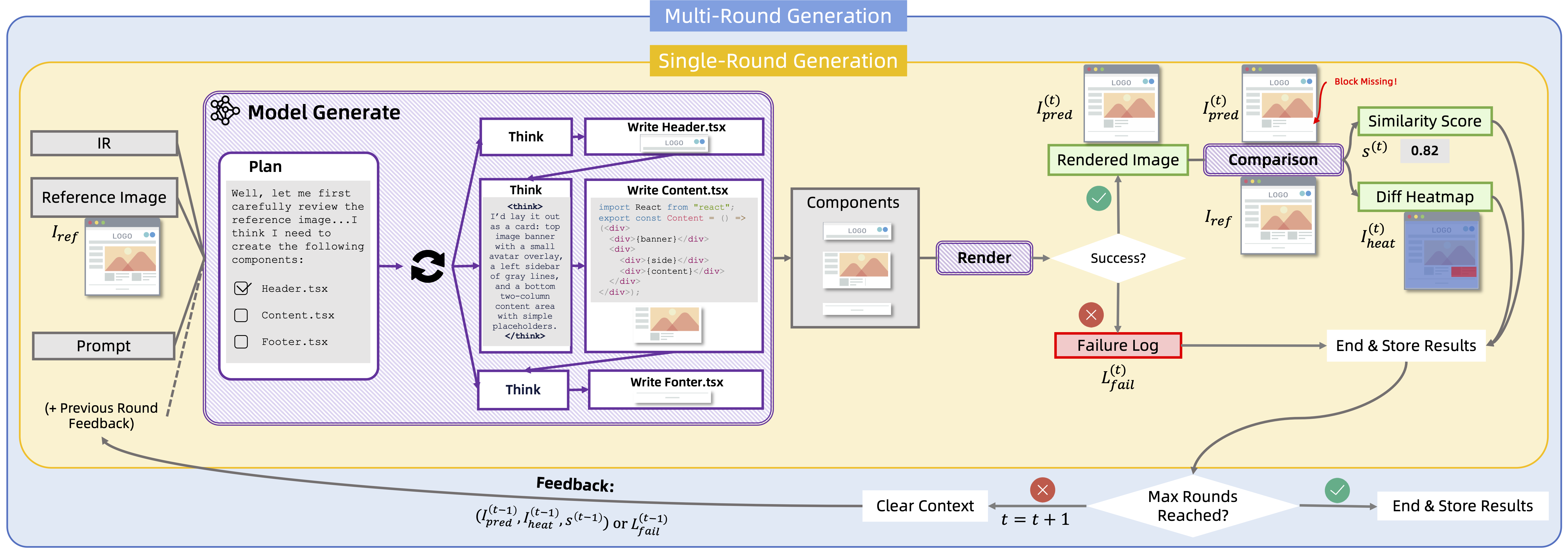Image resolution: width=1568 pixels, height=549 pixels.
Task: Click the Failure Log box
Action: (1118, 345)
